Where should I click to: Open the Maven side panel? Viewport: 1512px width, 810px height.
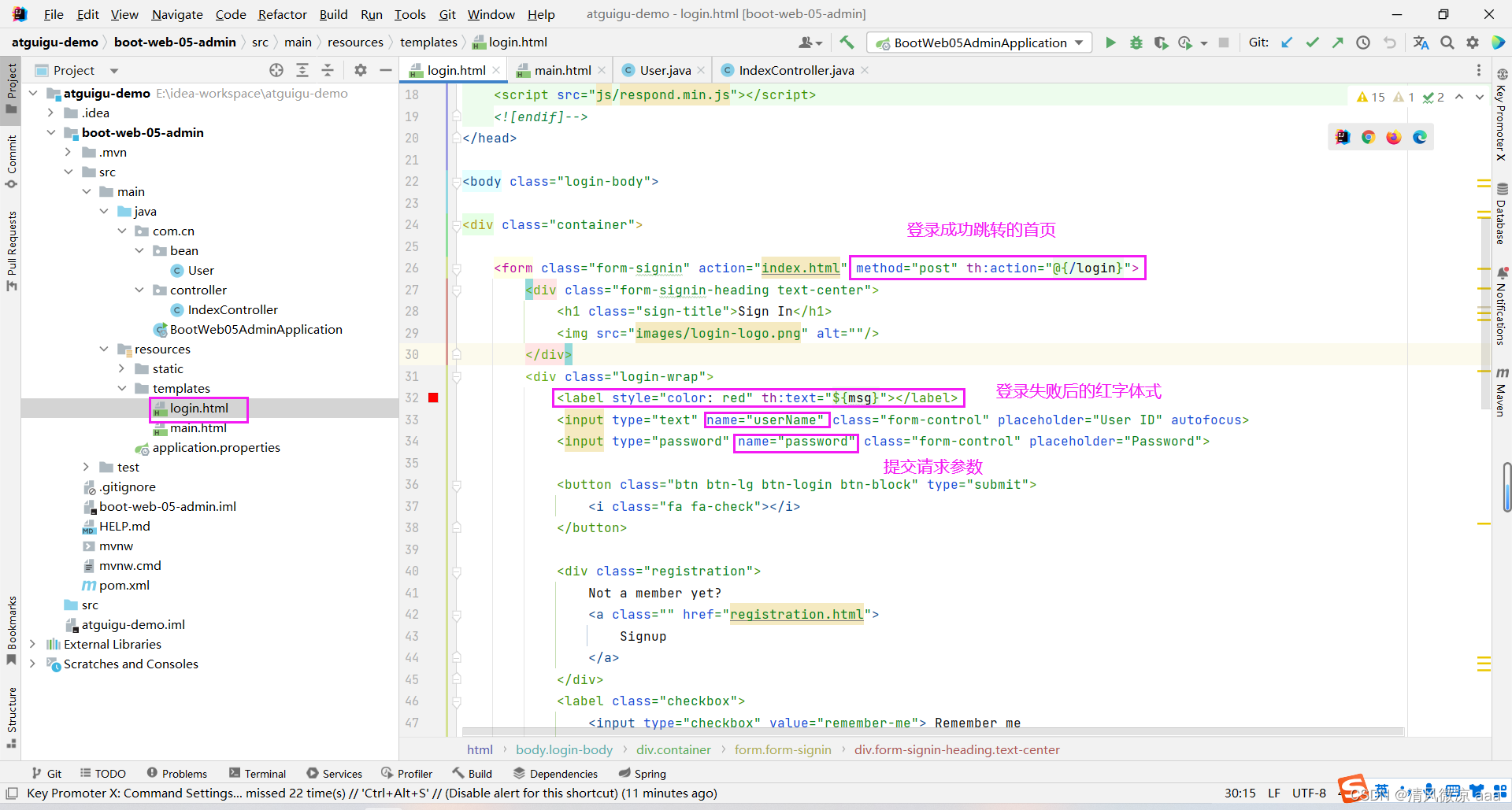tap(1502, 391)
